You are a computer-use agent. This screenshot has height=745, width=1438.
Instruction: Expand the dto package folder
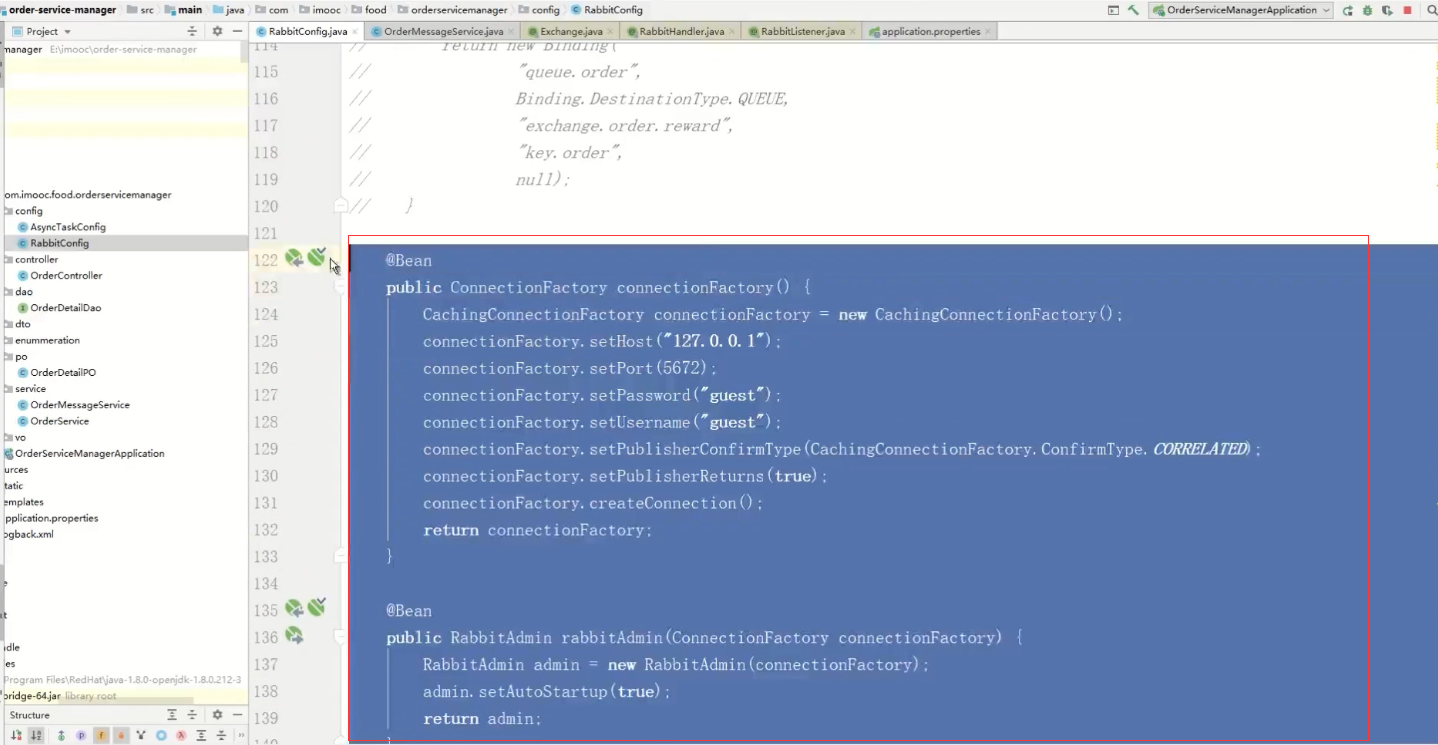[x=22, y=324]
